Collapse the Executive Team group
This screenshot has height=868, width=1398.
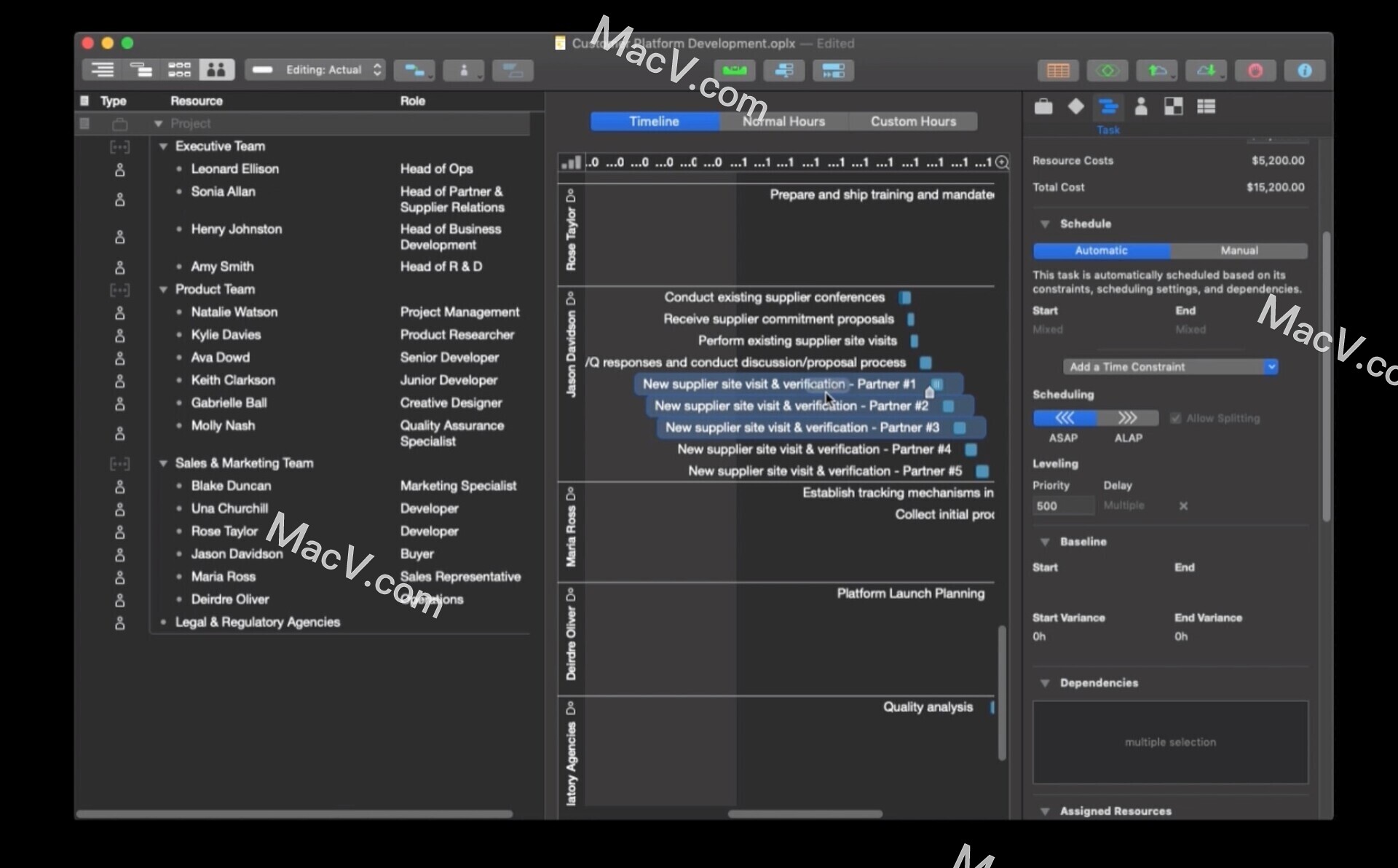tap(163, 146)
